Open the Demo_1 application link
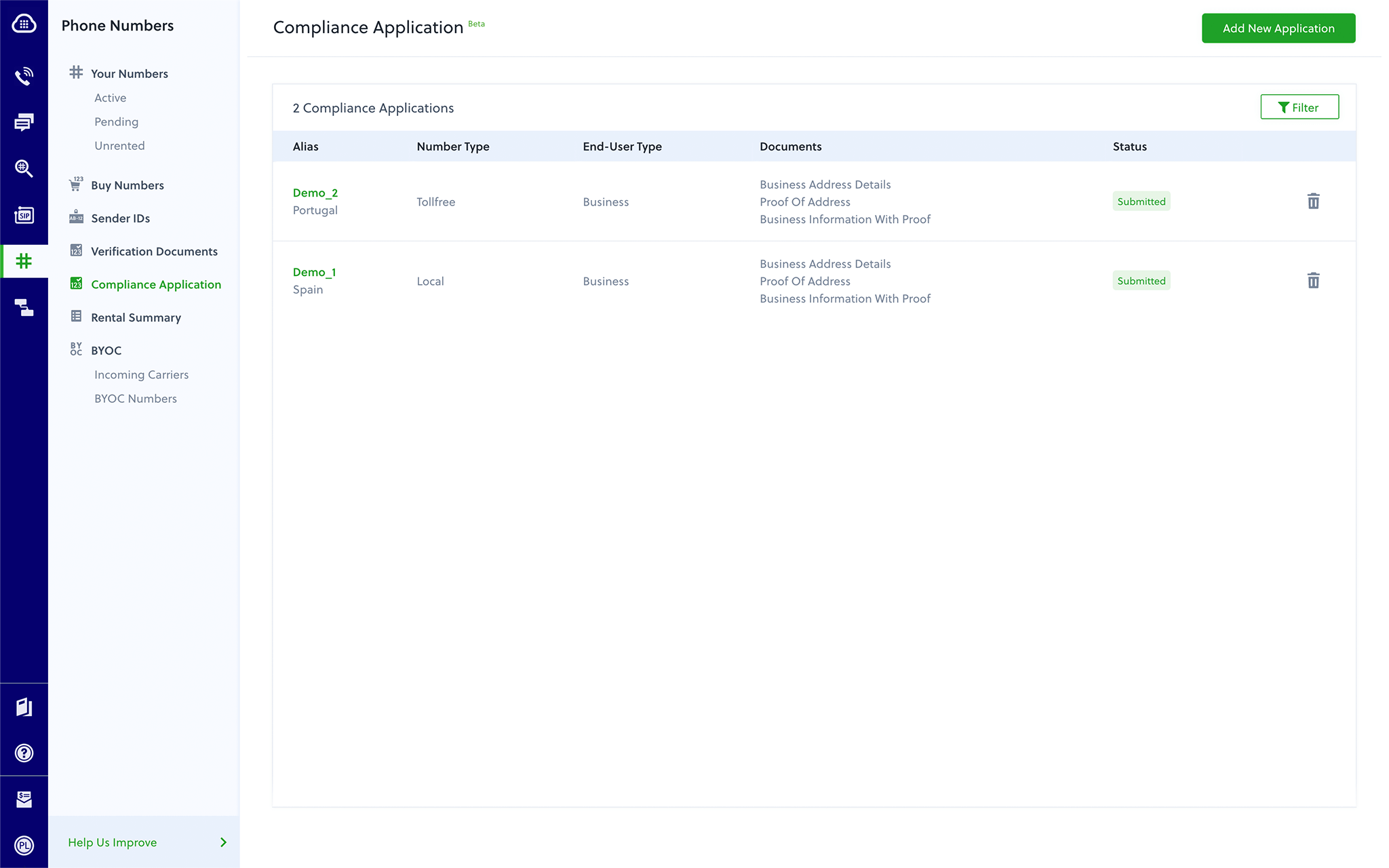Viewport: 1389px width, 868px height. [314, 272]
